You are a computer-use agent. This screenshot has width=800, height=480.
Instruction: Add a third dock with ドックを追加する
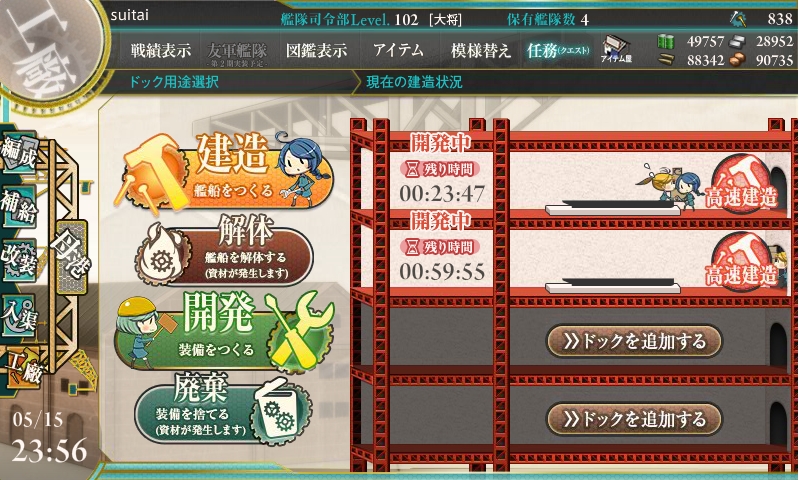click(634, 342)
